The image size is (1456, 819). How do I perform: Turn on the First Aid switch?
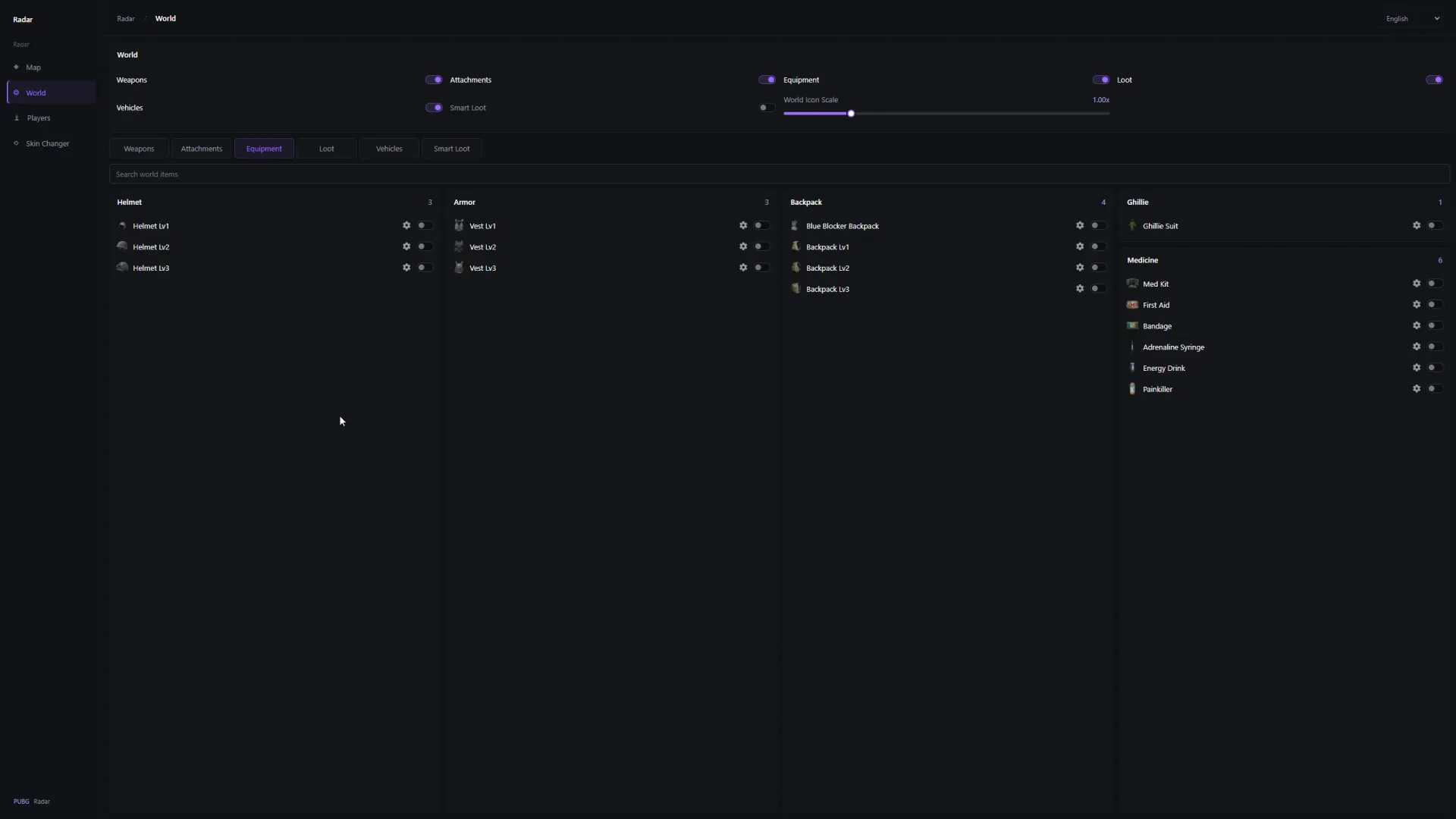click(1435, 305)
